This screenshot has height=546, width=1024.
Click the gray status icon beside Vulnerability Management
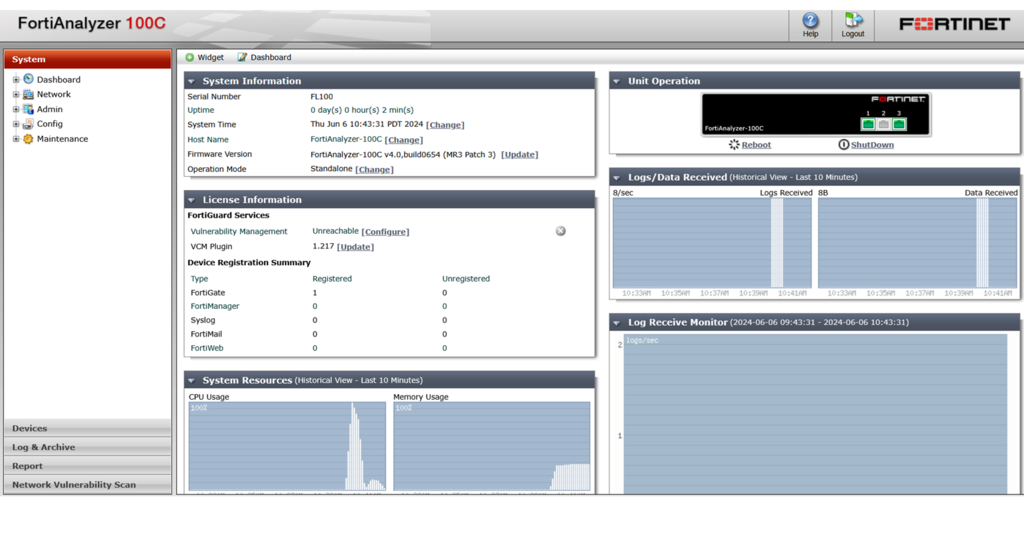(x=560, y=231)
